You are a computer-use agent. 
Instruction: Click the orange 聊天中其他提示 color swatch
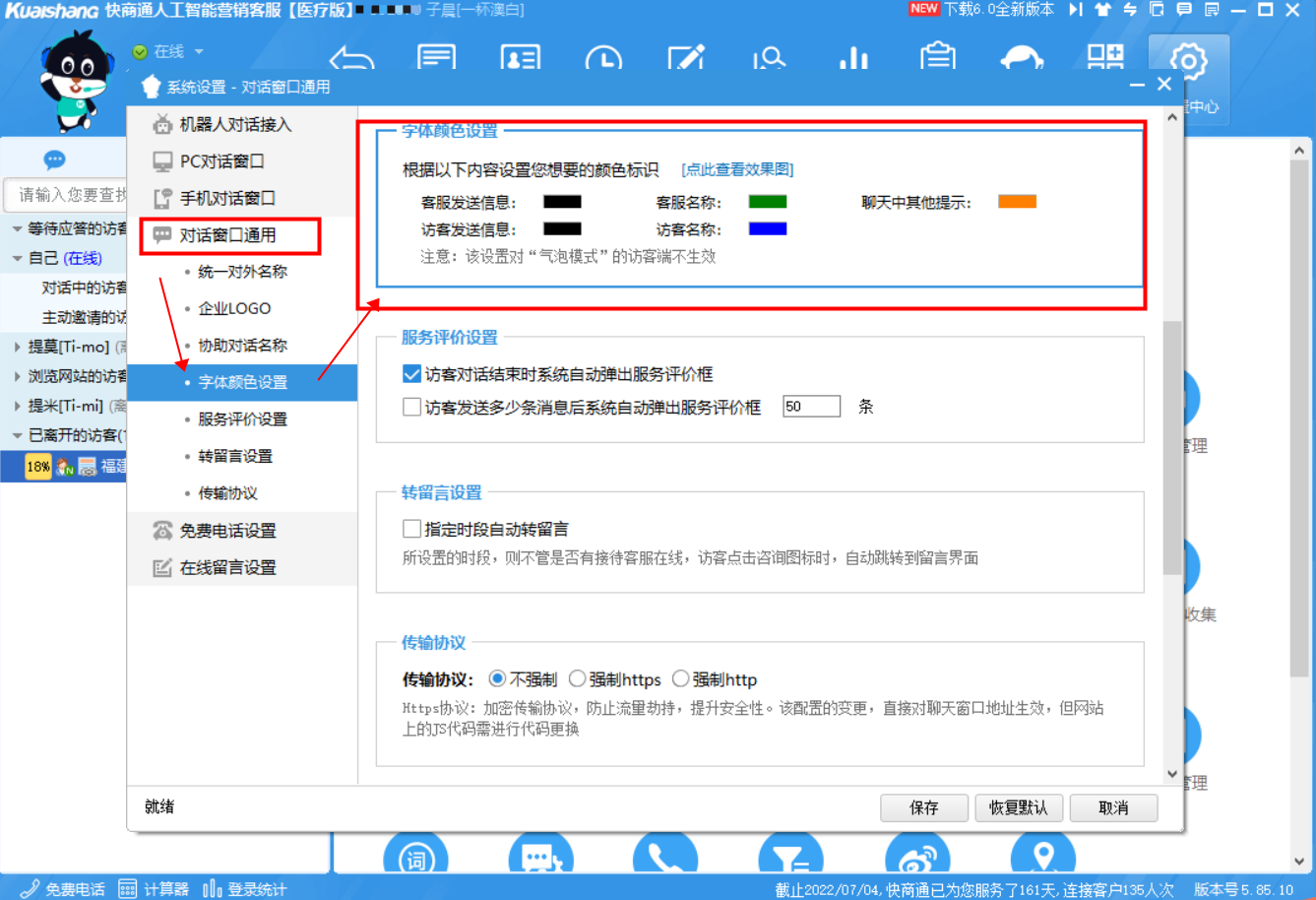point(1017,202)
